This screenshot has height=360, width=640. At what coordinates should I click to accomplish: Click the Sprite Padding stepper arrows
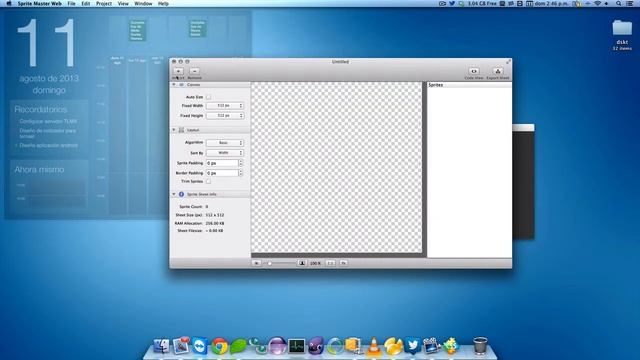(x=240, y=163)
